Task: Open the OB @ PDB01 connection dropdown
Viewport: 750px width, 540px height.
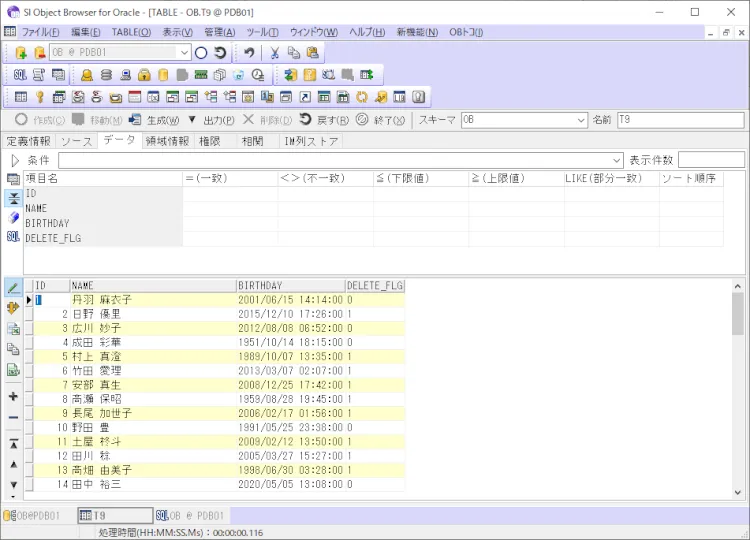Action: (x=184, y=52)
